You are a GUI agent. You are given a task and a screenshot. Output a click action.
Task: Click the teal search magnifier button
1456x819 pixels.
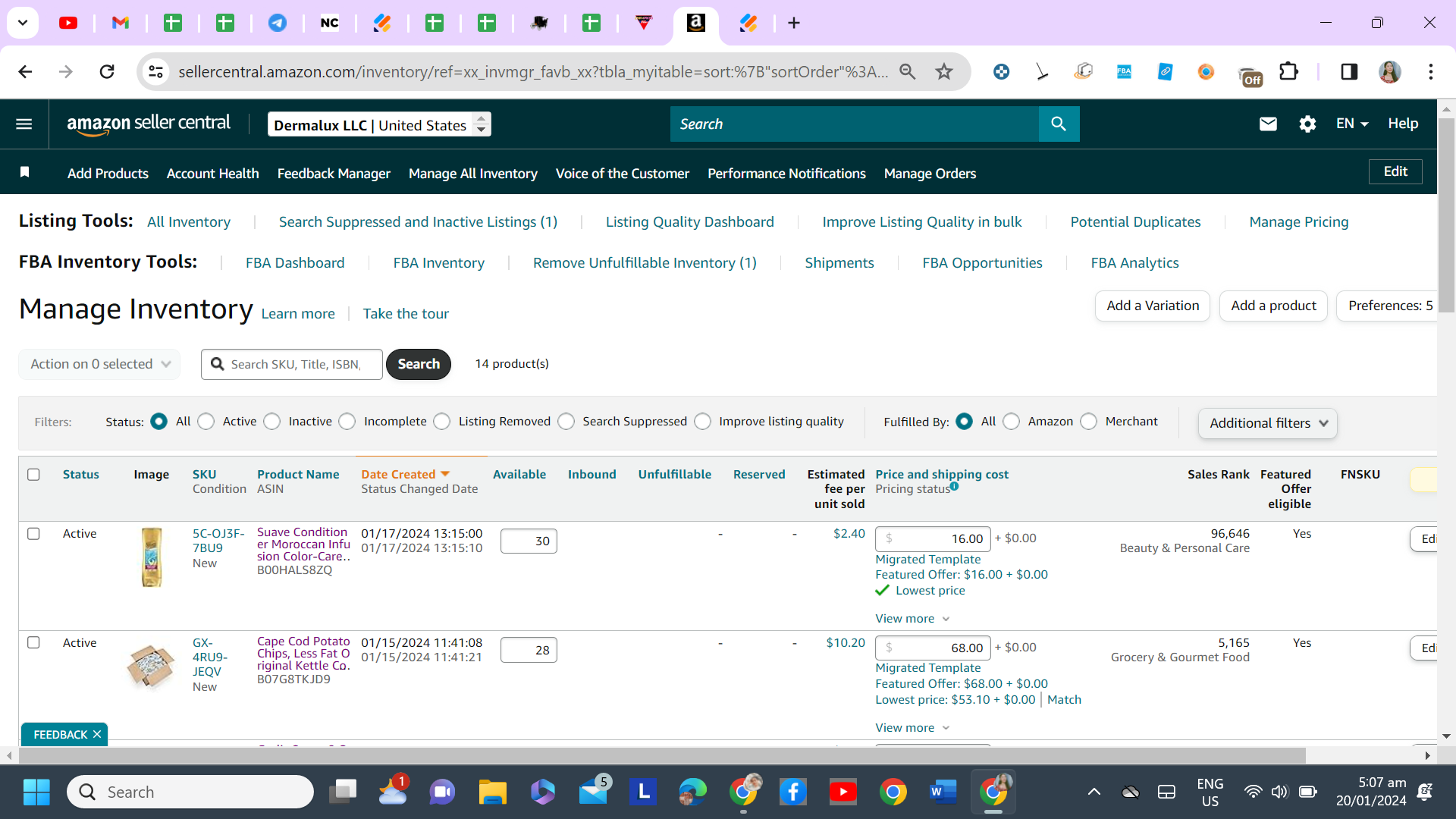[x=1059, y=124]
